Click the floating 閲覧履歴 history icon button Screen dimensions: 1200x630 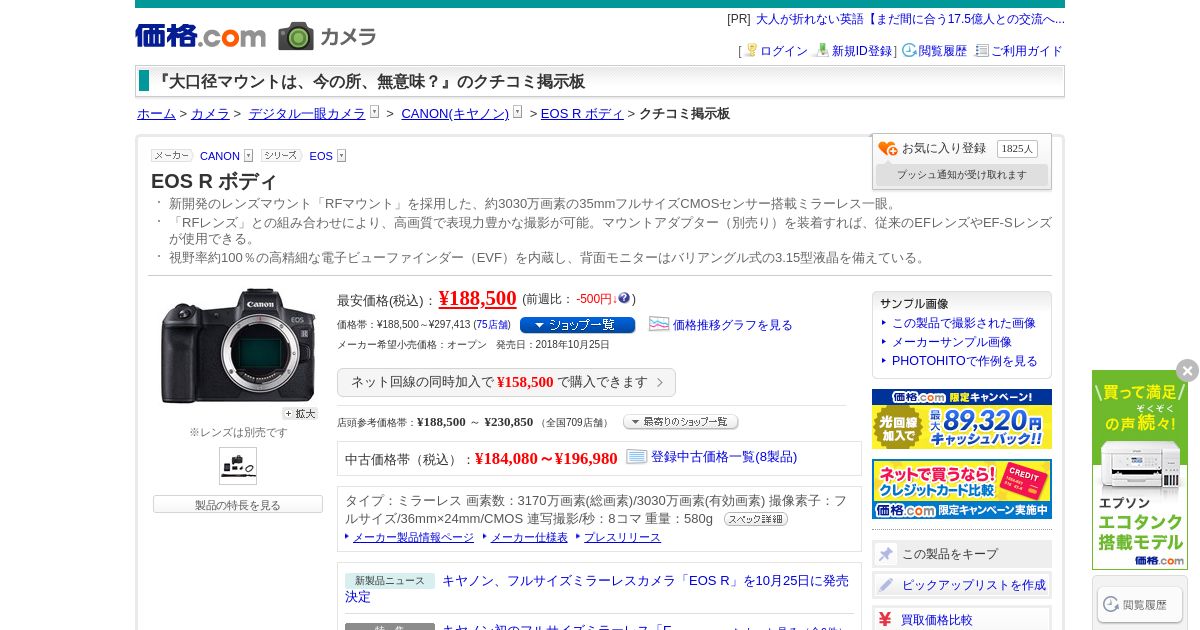pos(1140,604)
